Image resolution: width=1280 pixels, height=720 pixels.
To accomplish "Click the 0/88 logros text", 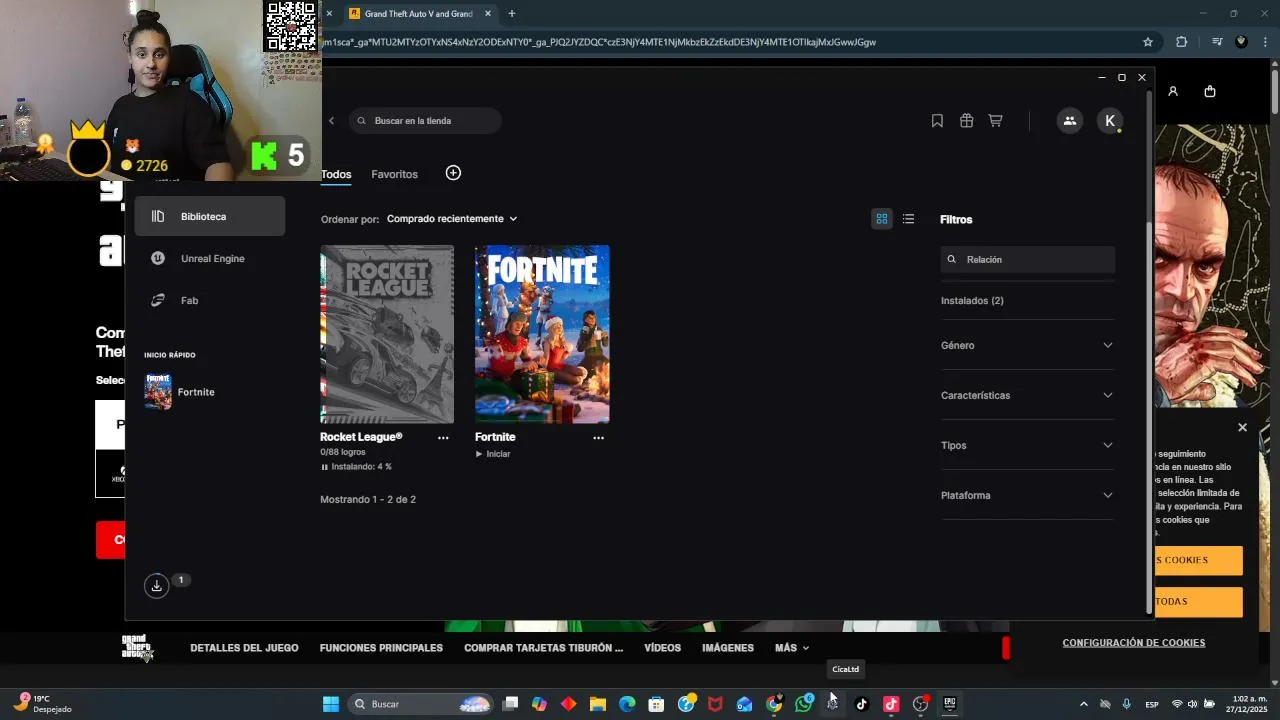I will (343, 452).
